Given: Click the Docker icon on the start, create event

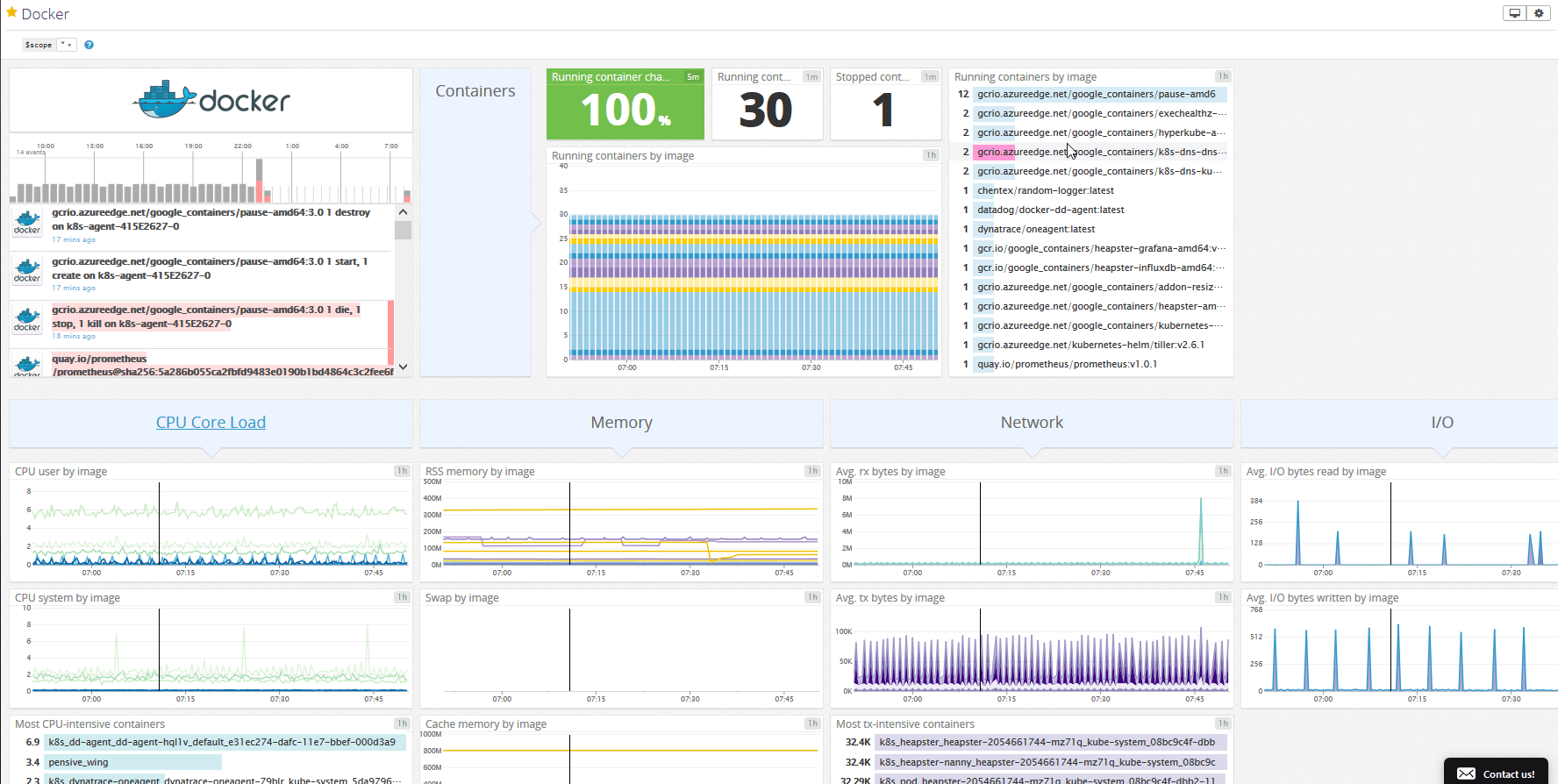Looking at the screenshot, I should (27, 271).
